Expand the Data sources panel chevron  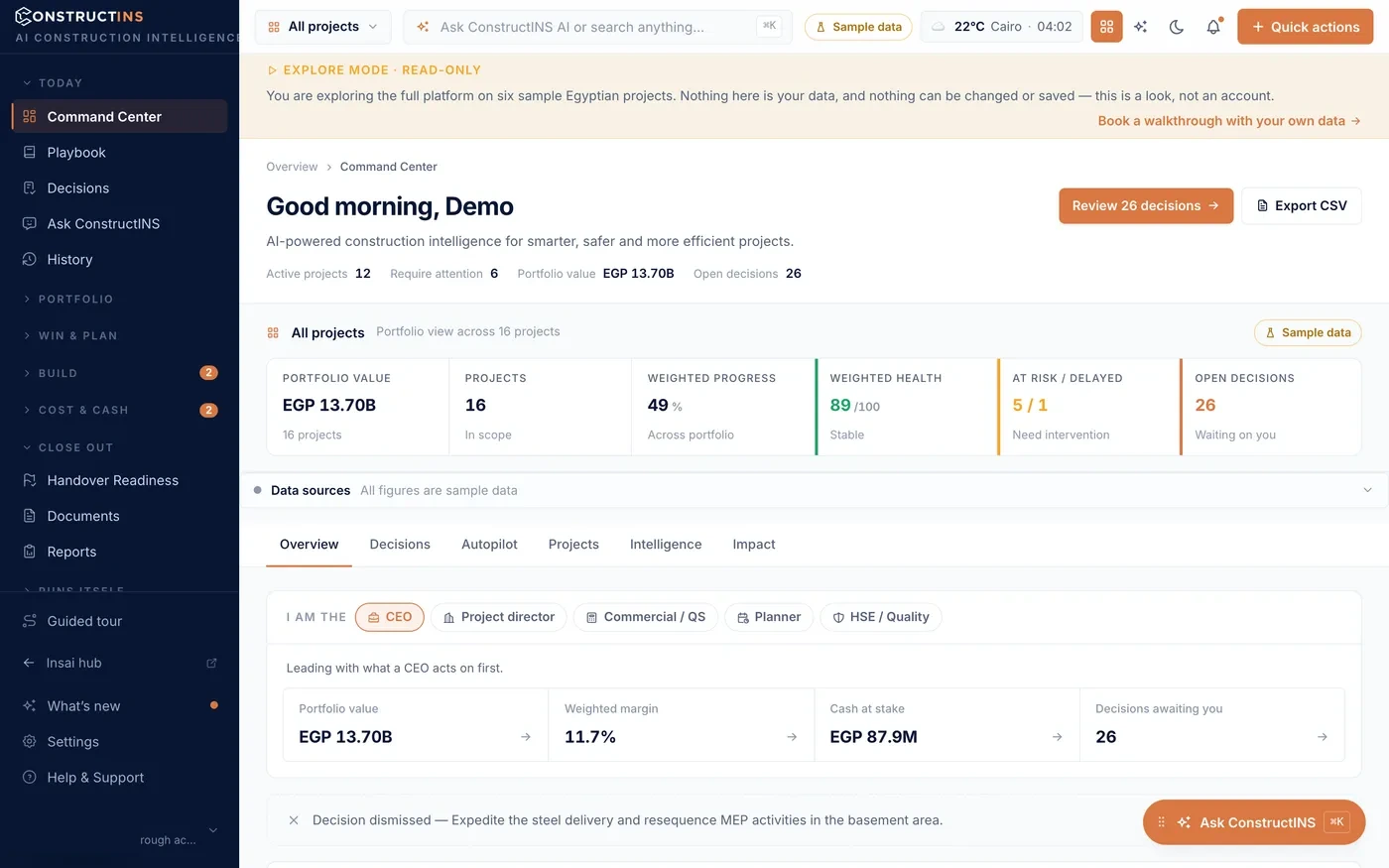[1367, 490]
